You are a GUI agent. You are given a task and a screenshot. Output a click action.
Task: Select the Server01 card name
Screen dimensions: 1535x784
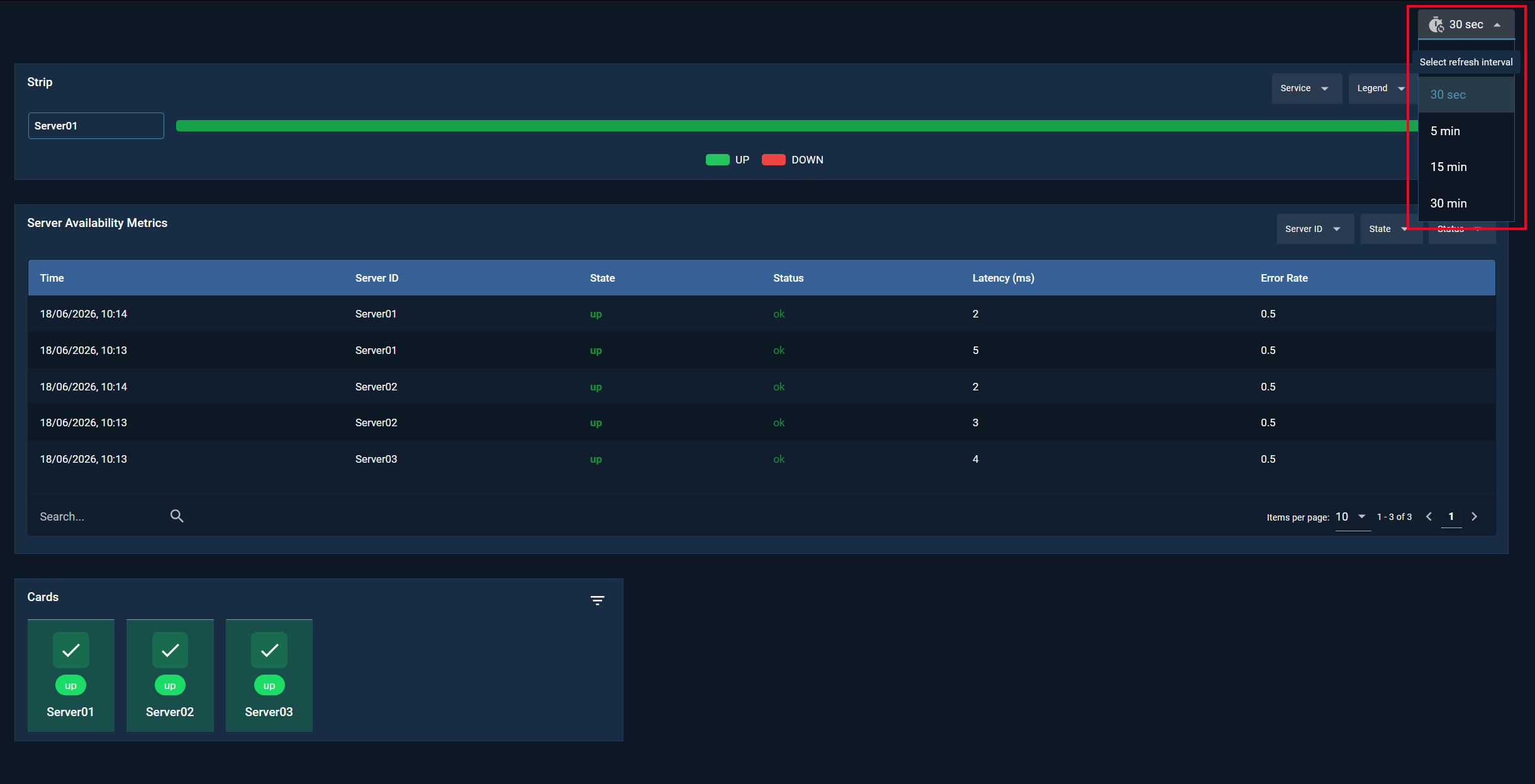click(x=70, y=712)
